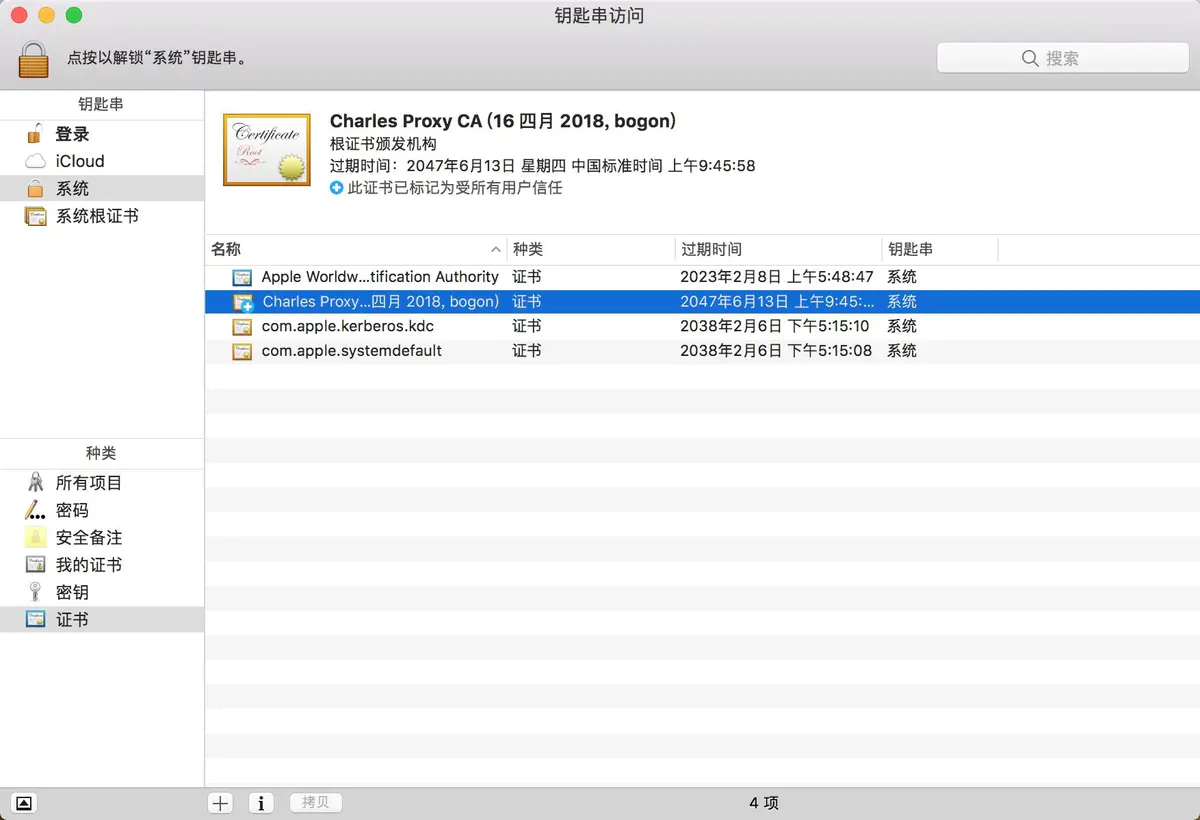Viewport: 1200px width, 820px height.
Task: Show 密钥 category
Action: click(102, 592)
